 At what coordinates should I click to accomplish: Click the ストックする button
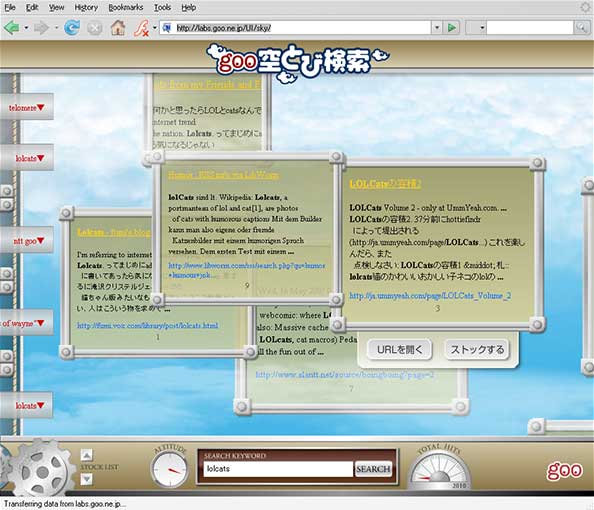click(477, 349)
